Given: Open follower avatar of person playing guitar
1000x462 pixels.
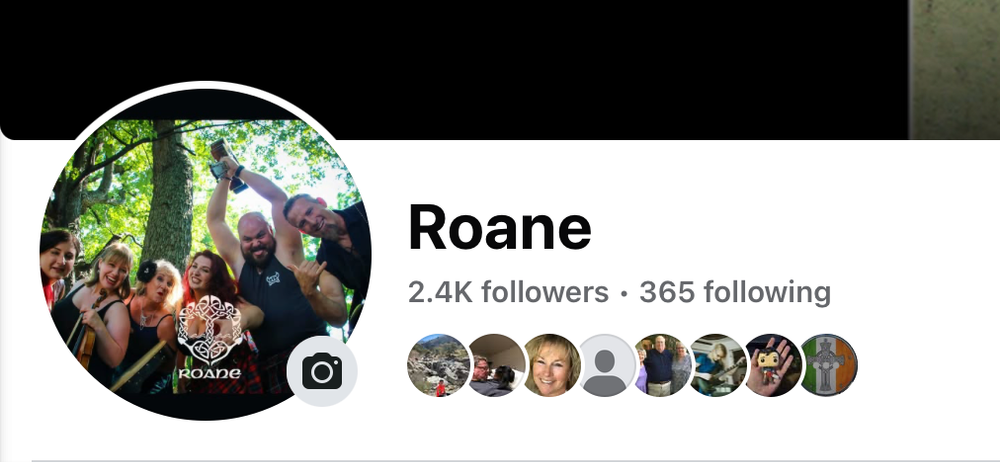Looking at the screenshot, I should coord(717,365).
